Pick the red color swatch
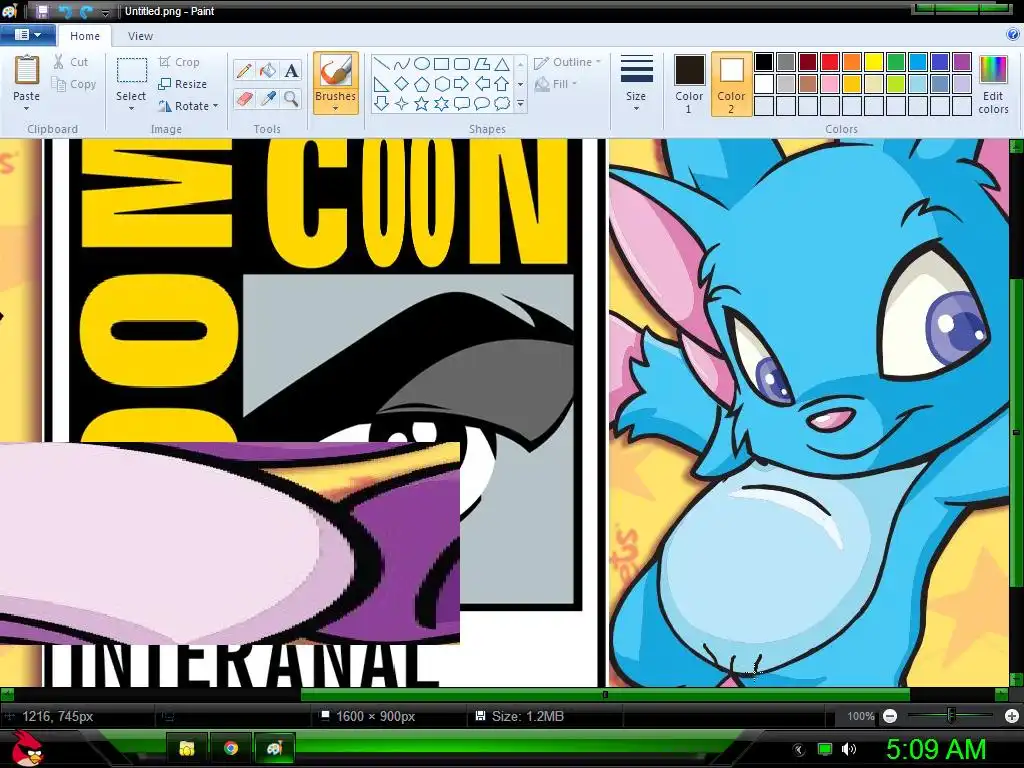This screenshot has width=1024, height=768. click(x=830, y=62)
